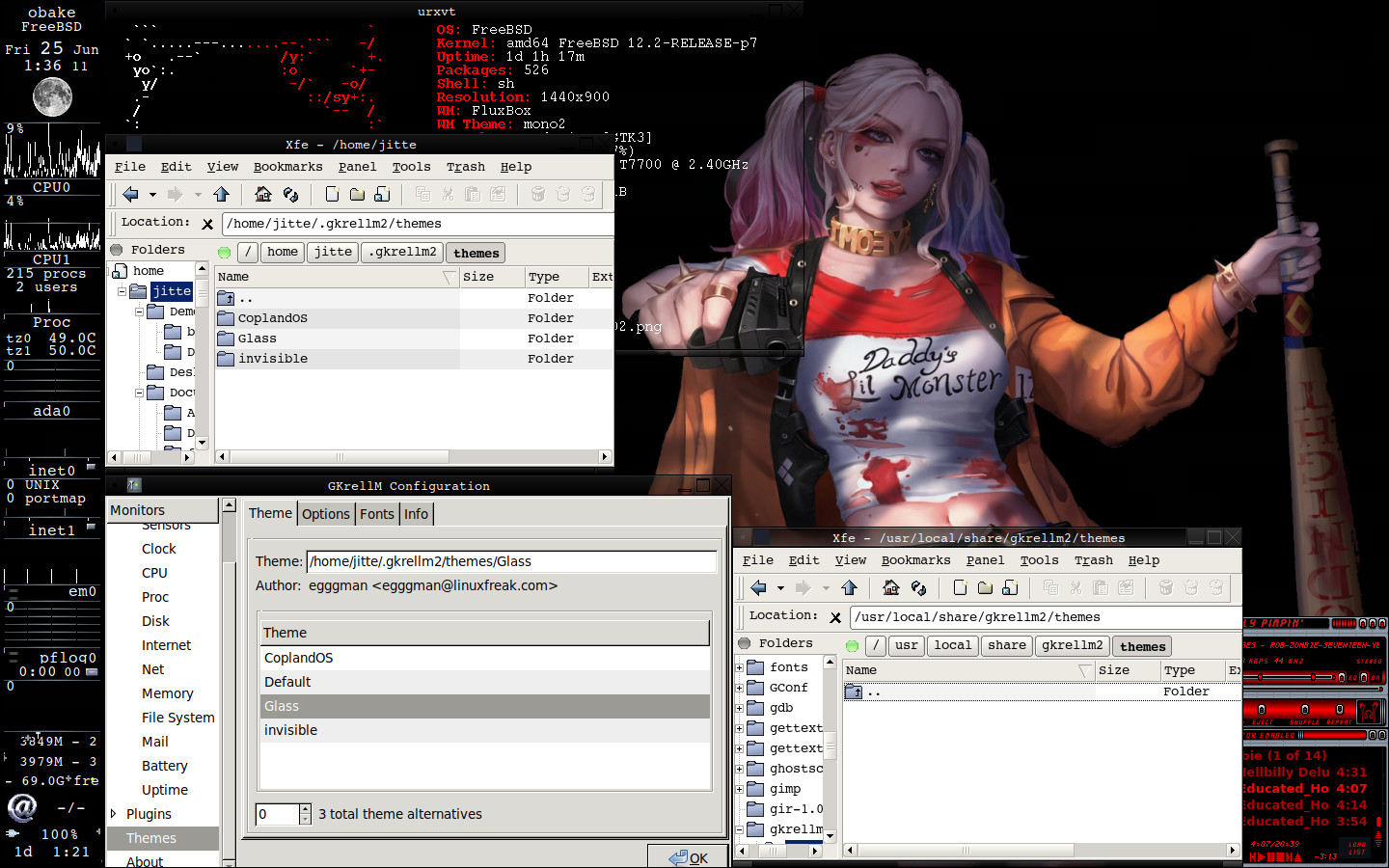
Task: Adjust the volume slider knob in music player
Action: click(1260, 677)
